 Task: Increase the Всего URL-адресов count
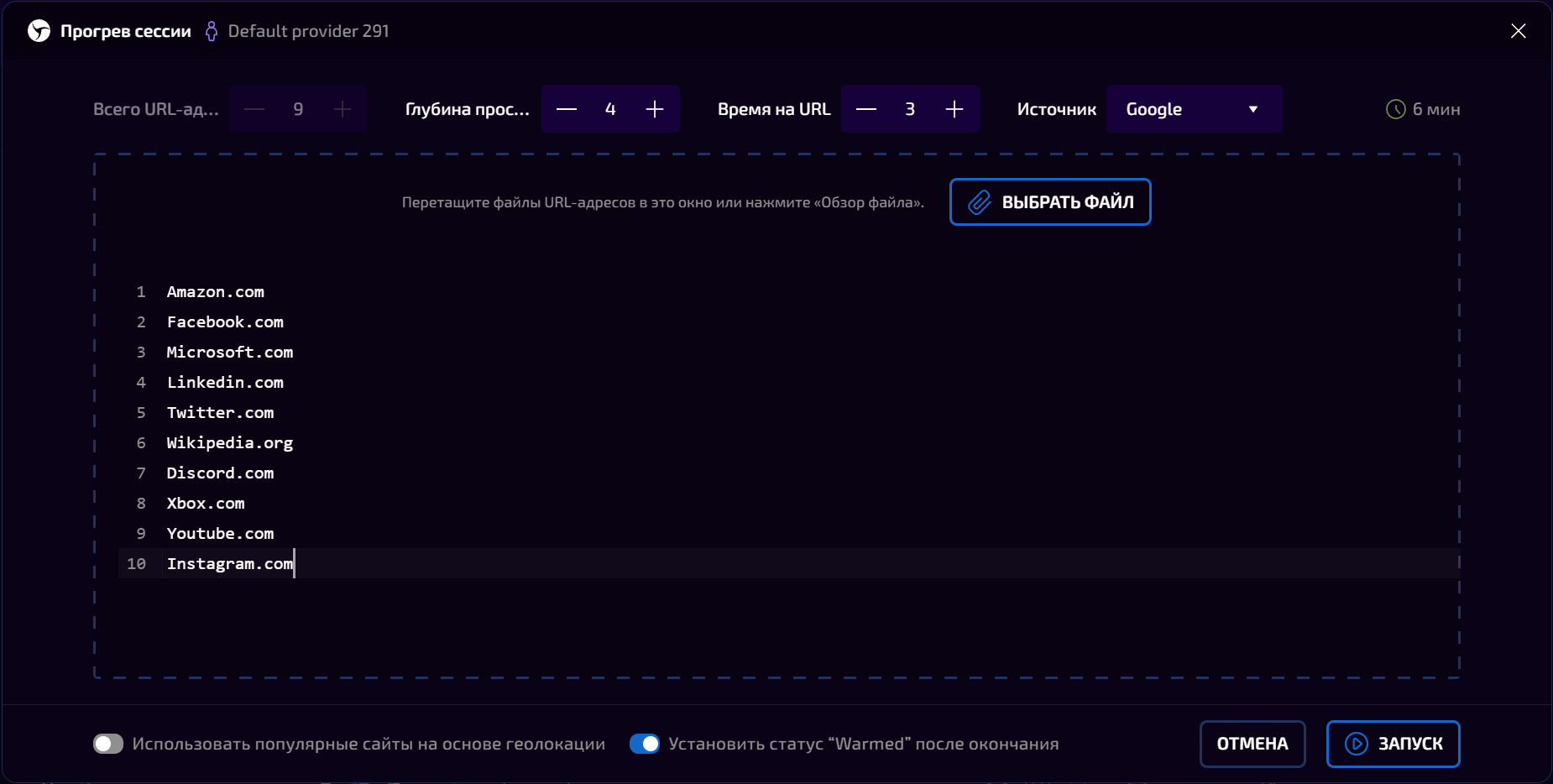coord(342,109)
